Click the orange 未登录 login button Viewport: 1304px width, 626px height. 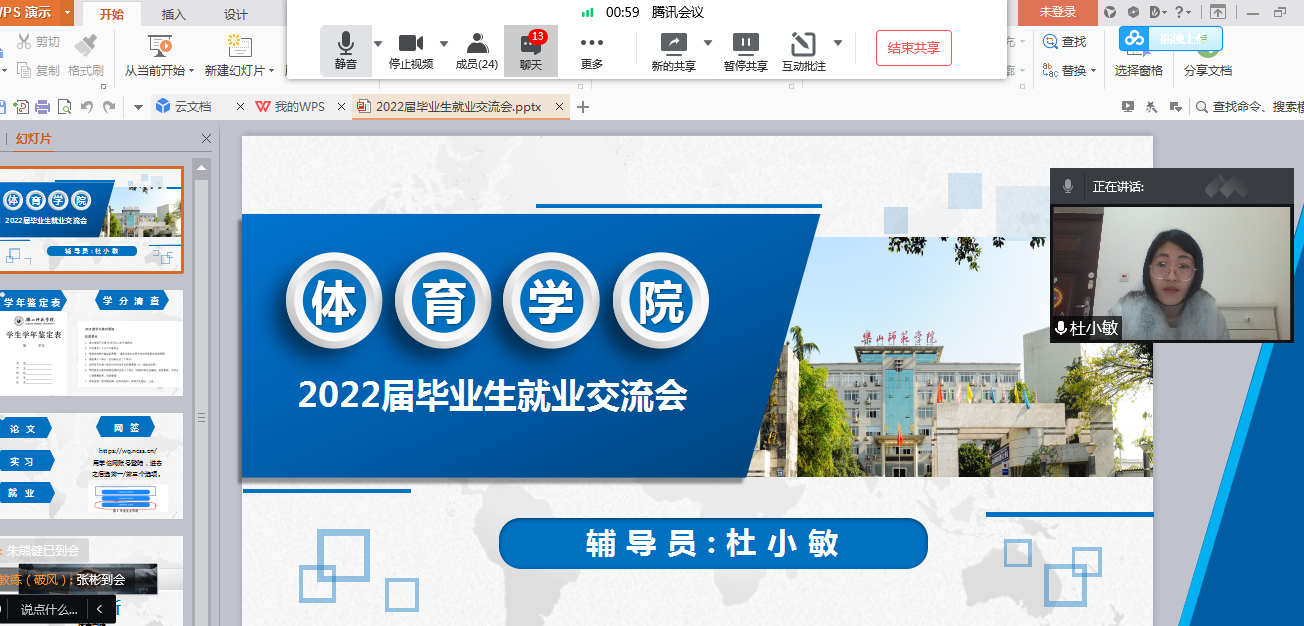[1057, 12]
